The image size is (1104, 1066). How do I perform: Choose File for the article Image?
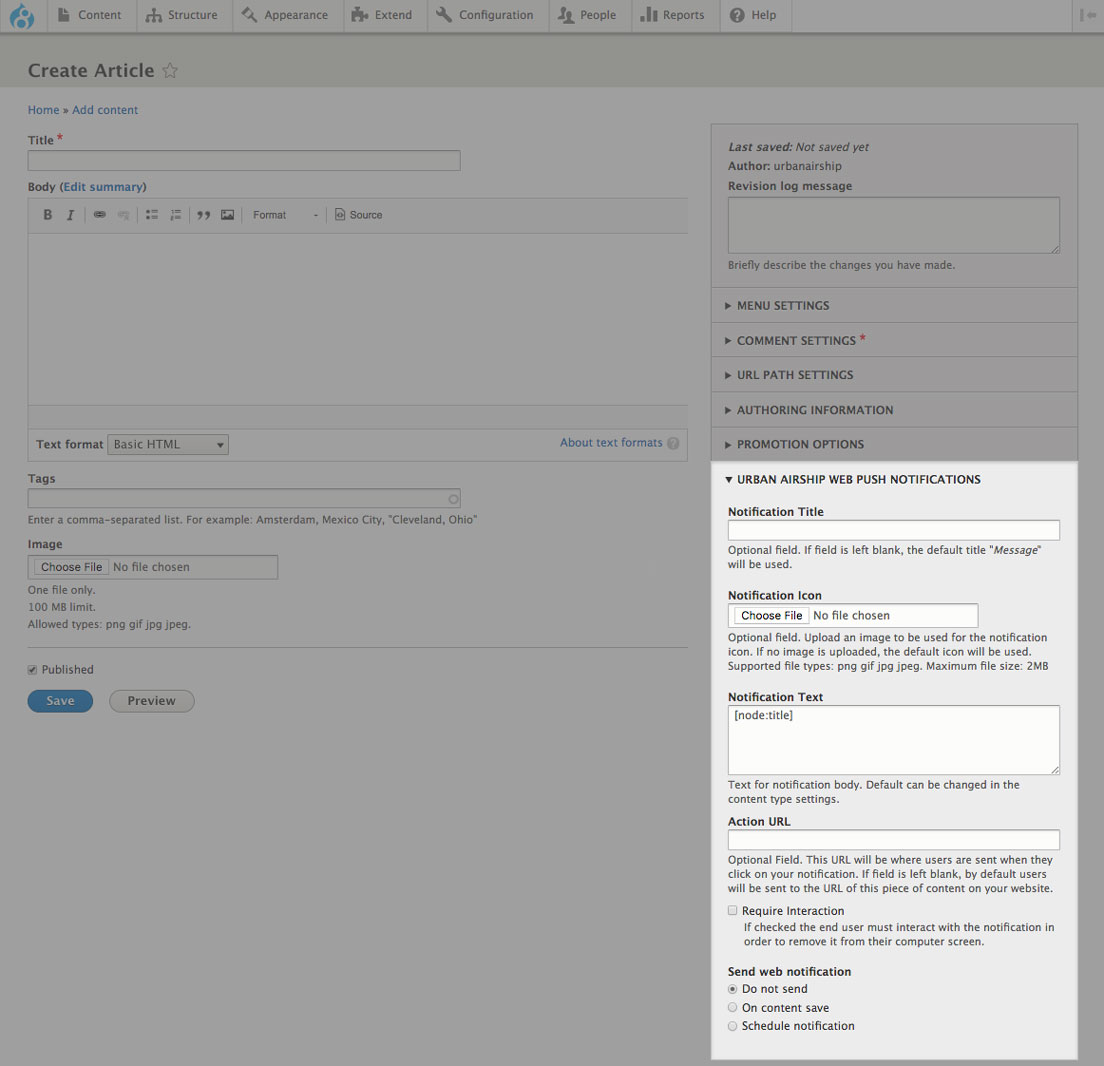coord(71,568)
